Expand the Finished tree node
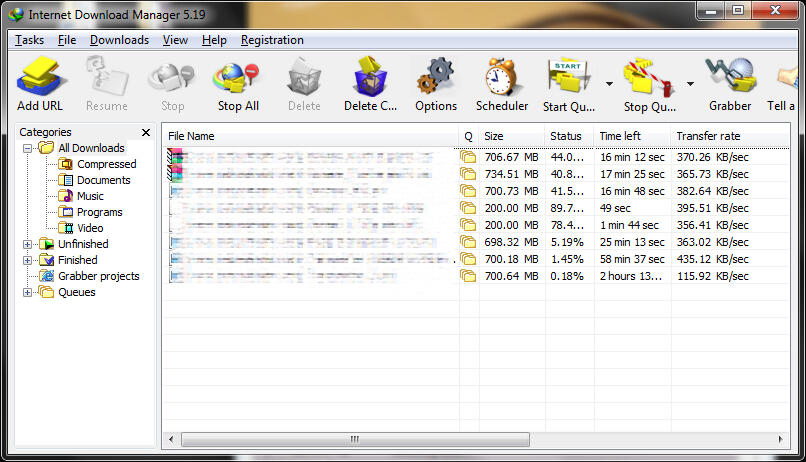 coord(28,261)
